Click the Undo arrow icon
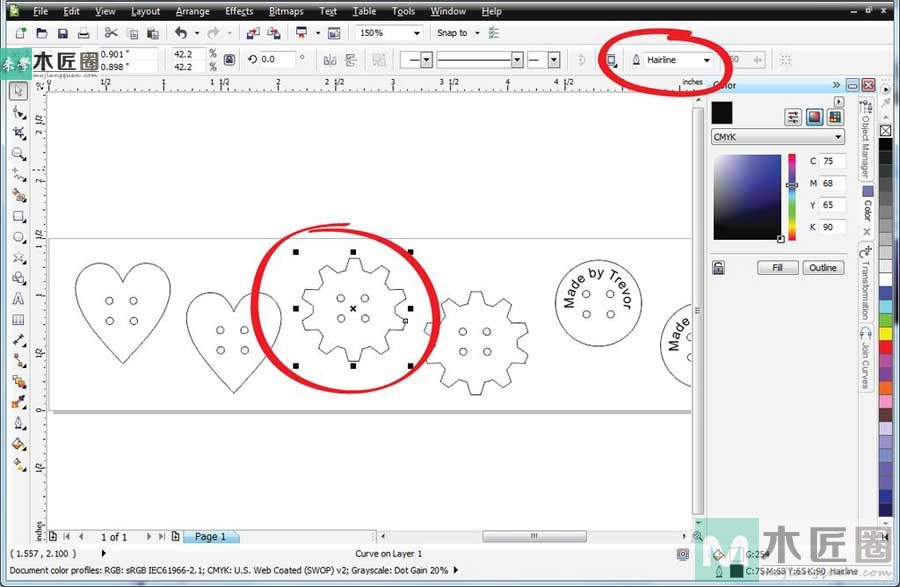Viewport: 900px width, 587px height. click(181, 33)
